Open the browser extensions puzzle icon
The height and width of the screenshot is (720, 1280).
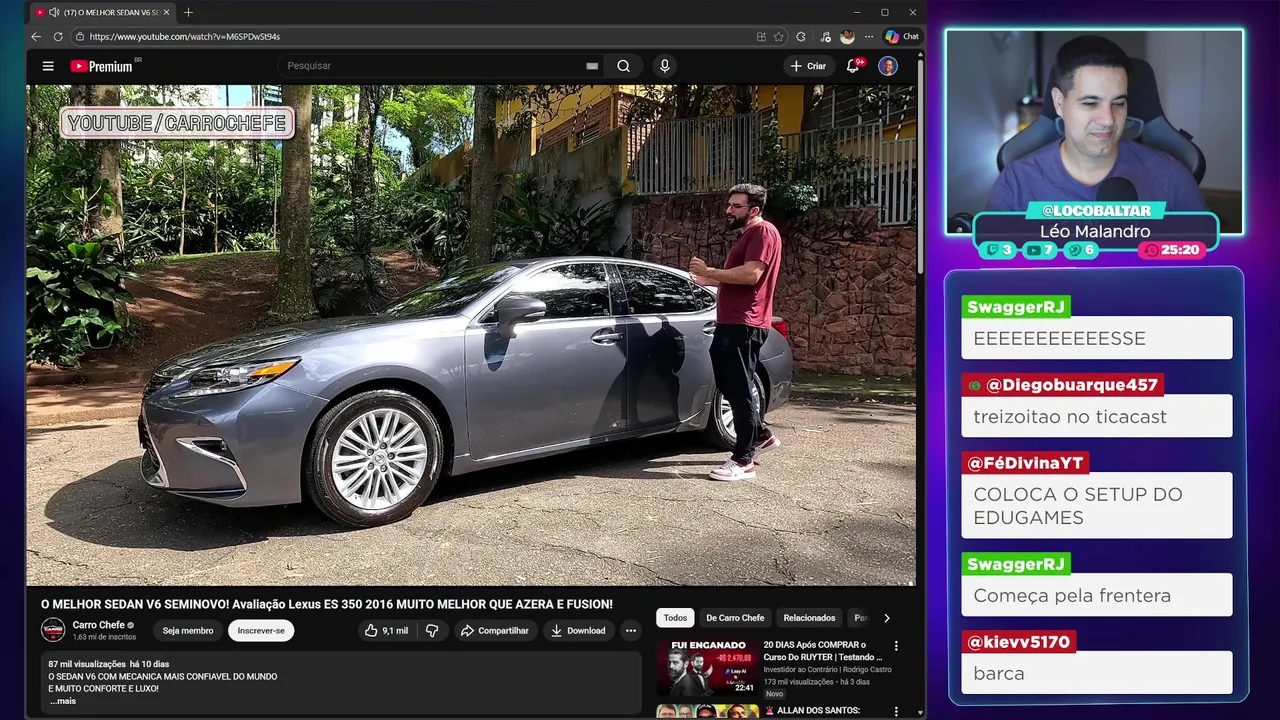801,36
